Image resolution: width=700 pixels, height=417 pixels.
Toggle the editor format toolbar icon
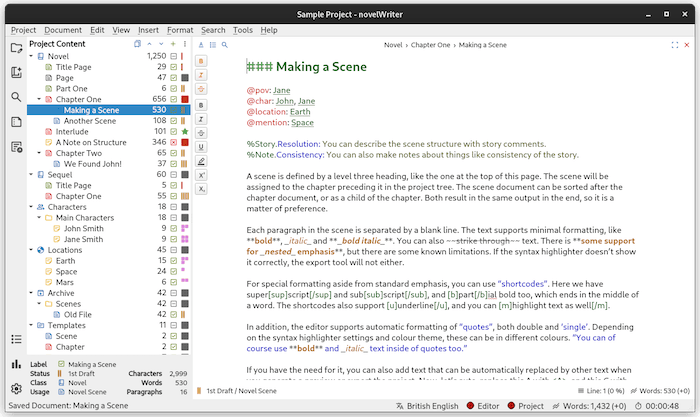tap(201, 45)
